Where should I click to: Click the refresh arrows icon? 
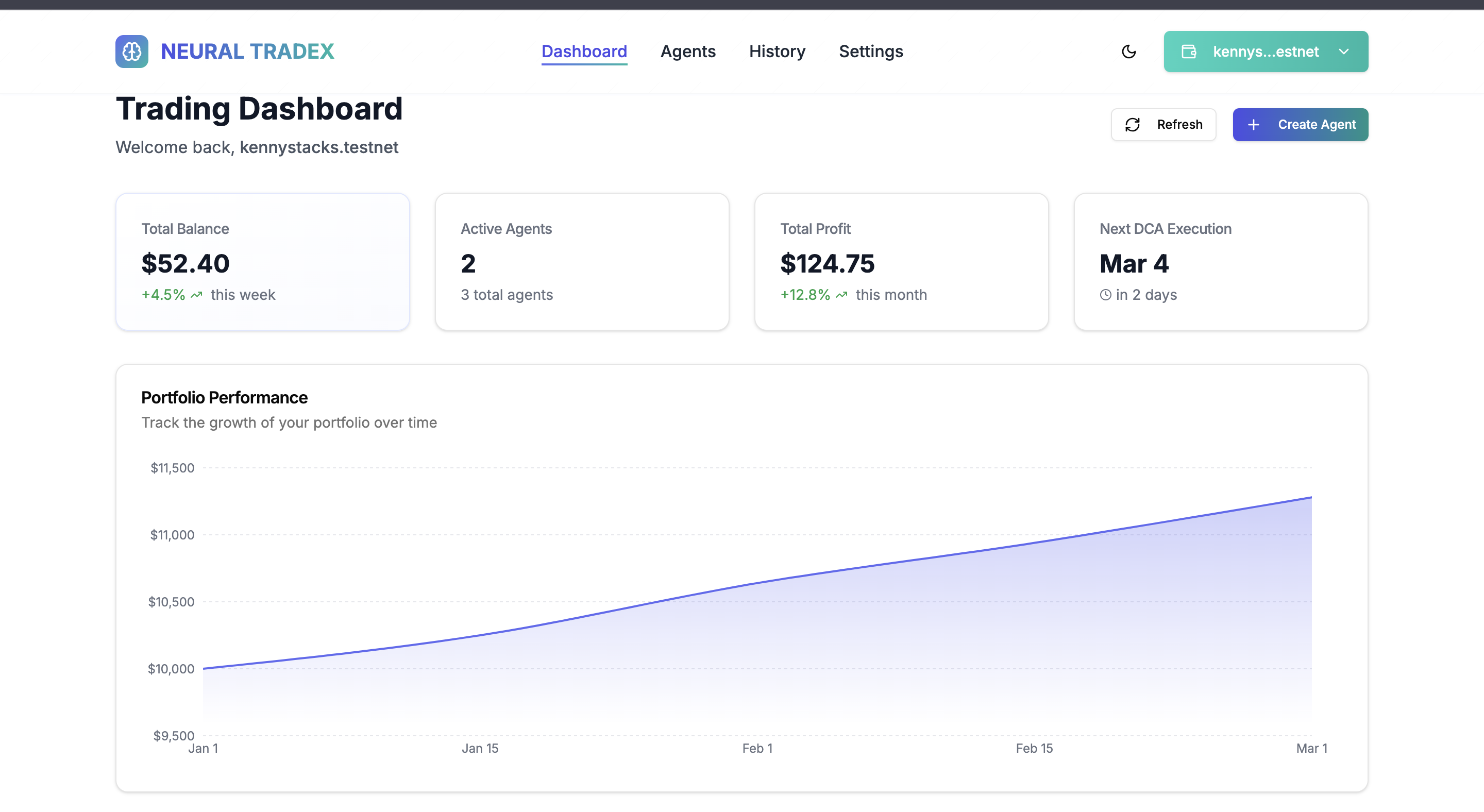1133,124
